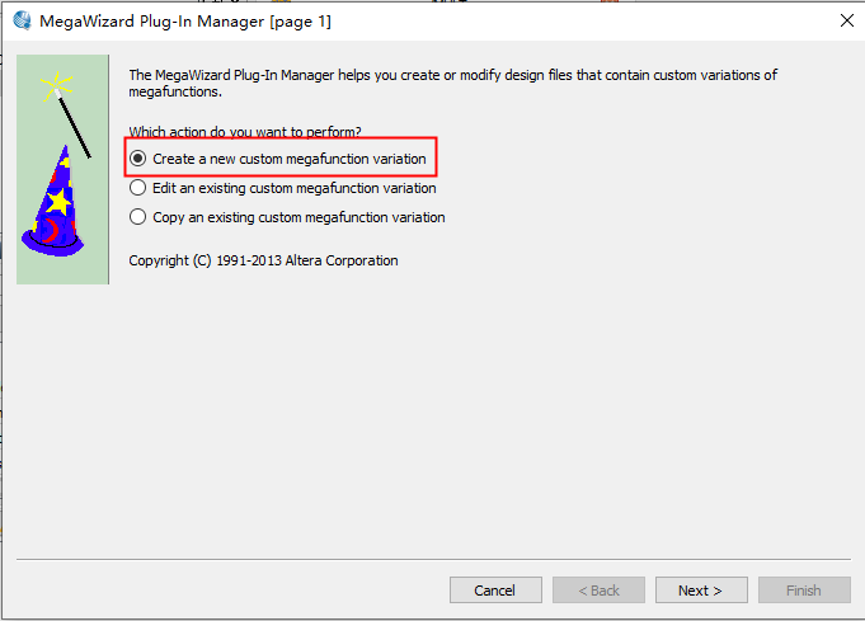Click the MegaWizard globe icon in title bar
The width and height of the screenshot is (865, 621).
click(x=21, y=21)
